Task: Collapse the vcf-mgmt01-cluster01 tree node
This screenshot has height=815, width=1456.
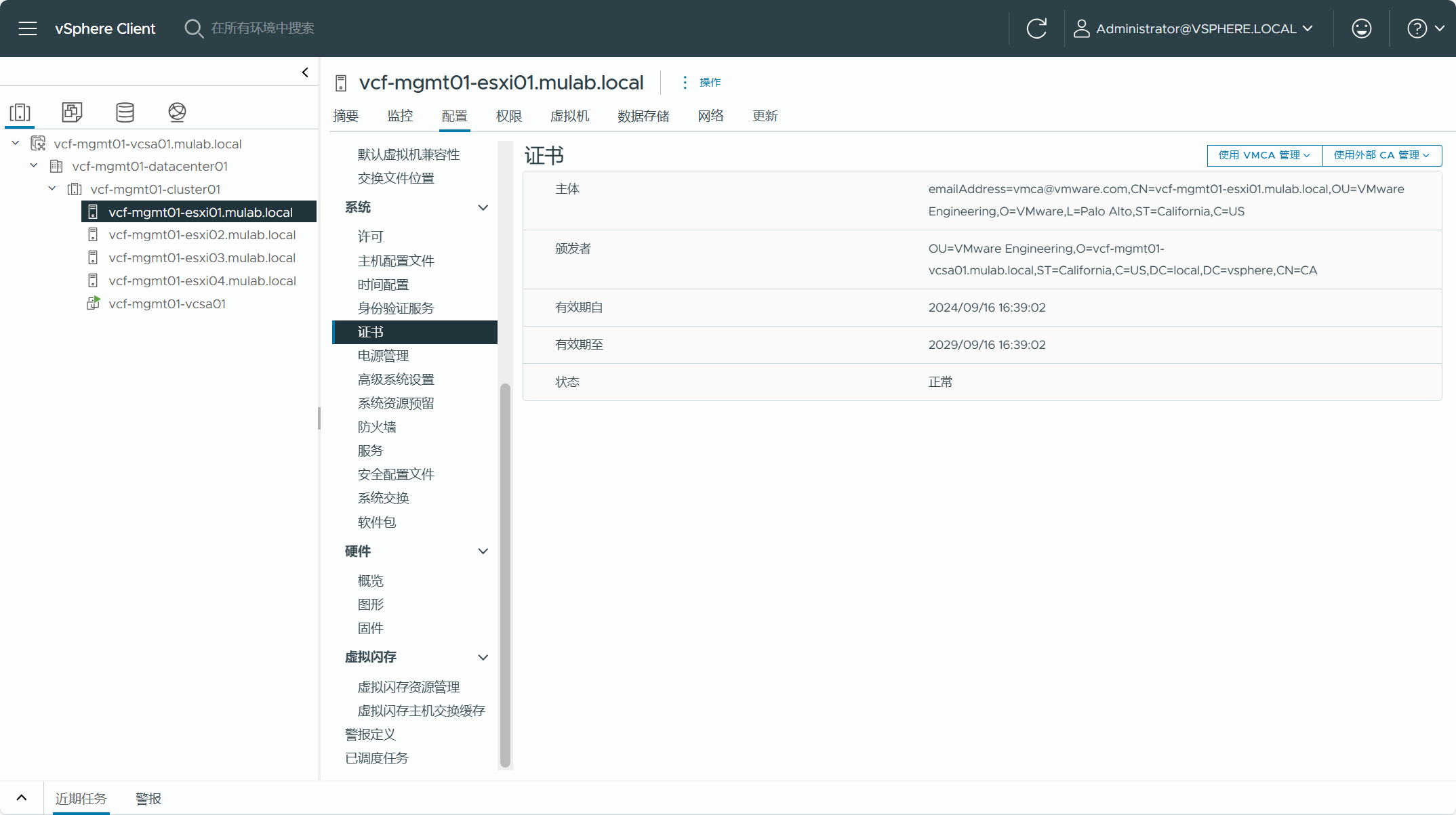Action: 52,189
